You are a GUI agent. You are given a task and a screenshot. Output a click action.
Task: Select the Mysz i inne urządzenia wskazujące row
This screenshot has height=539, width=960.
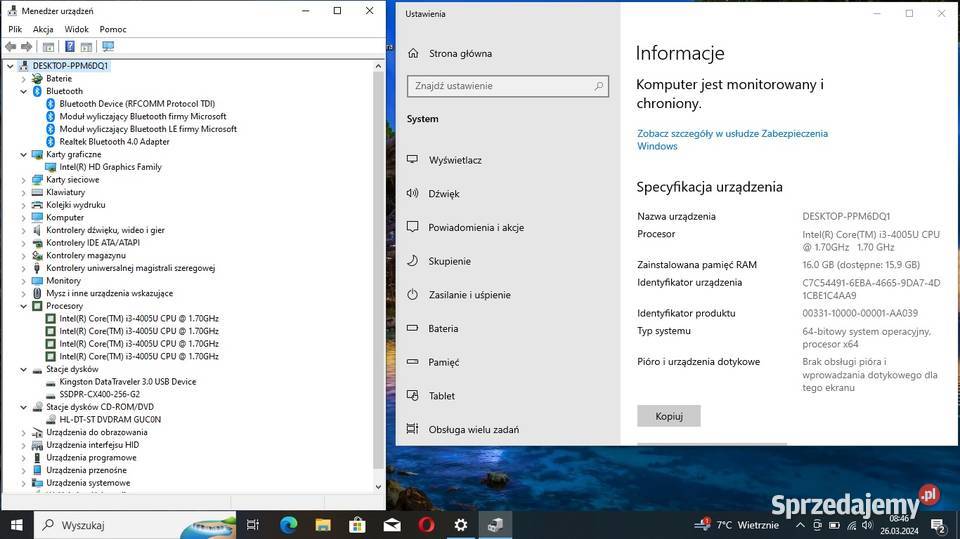coord(109,293)
